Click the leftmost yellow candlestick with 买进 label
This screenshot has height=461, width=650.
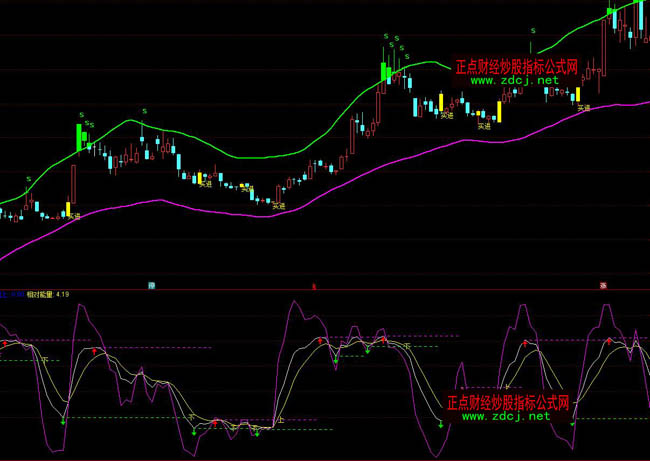point(68,208)
